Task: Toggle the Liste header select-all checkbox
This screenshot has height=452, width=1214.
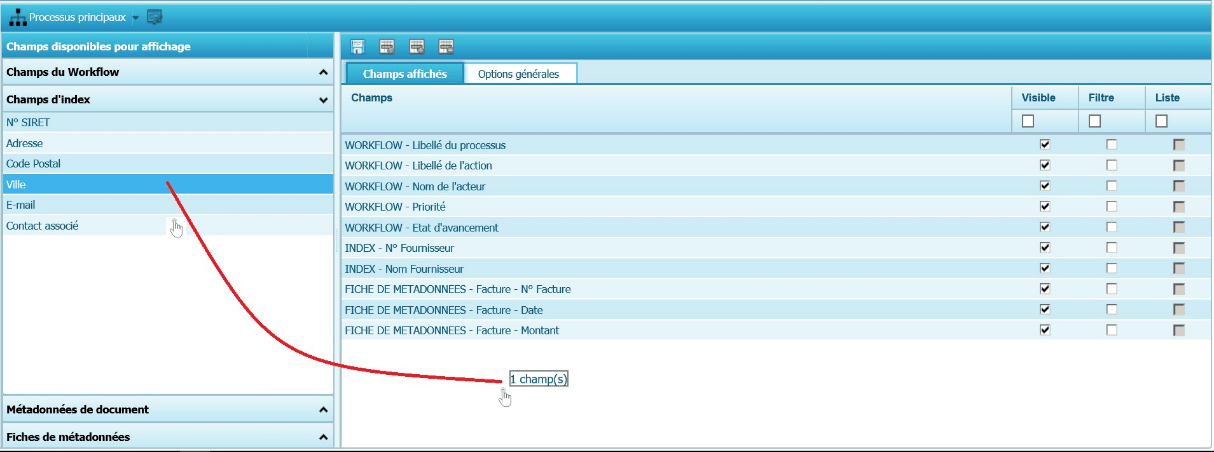Action: [x=1161, y=121]
